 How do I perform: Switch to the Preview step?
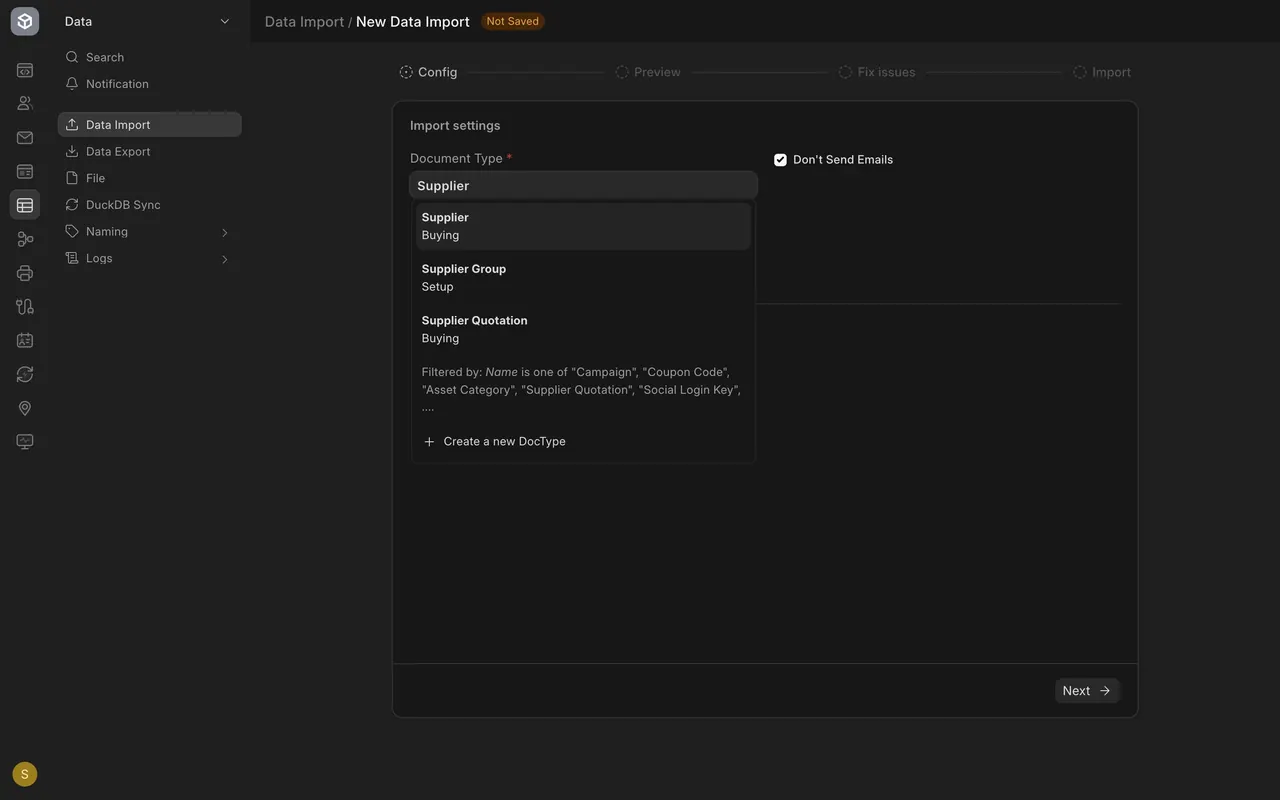click(x=648, y=72)
